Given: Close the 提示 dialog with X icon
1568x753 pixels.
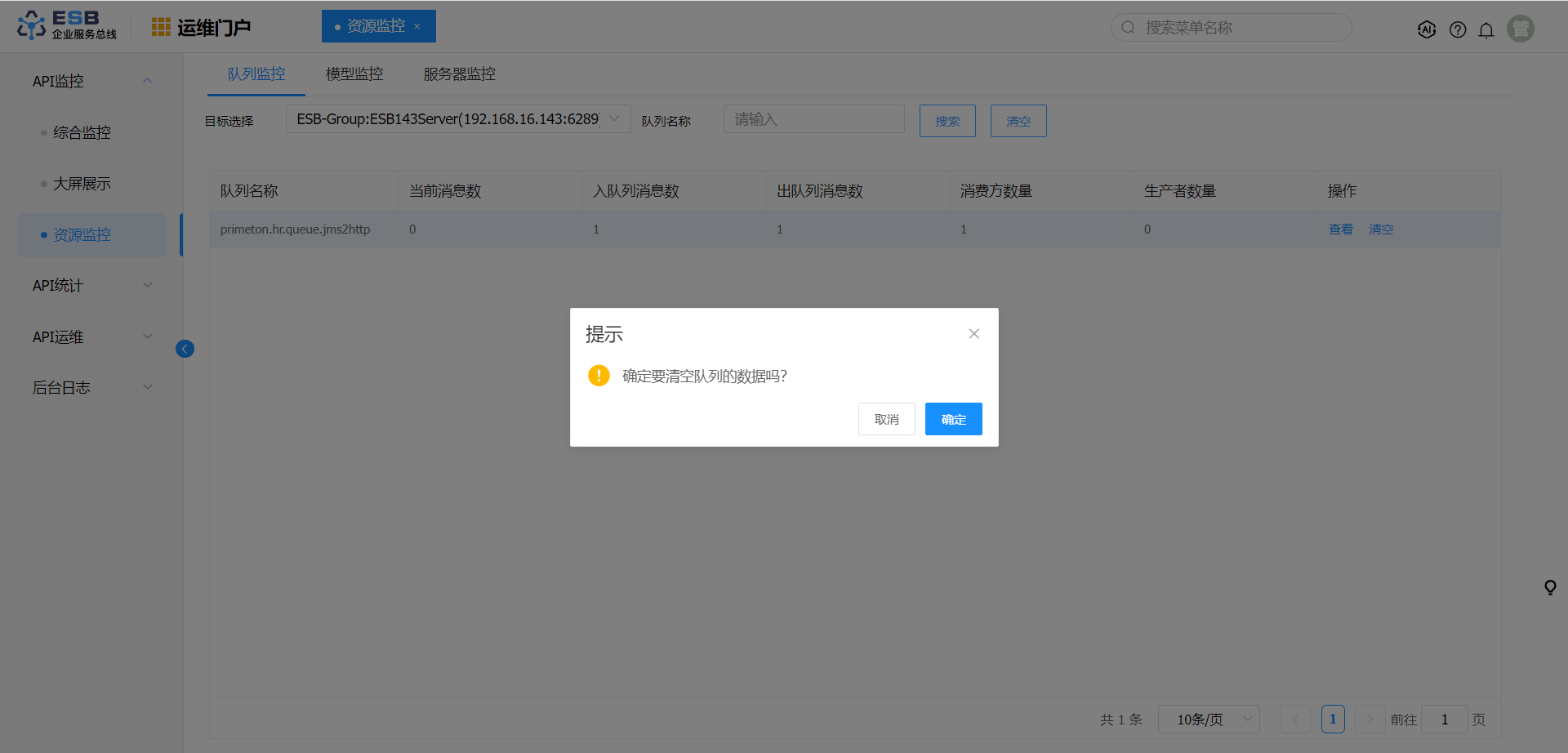Looking at the screenshot, I should (973, 334).
